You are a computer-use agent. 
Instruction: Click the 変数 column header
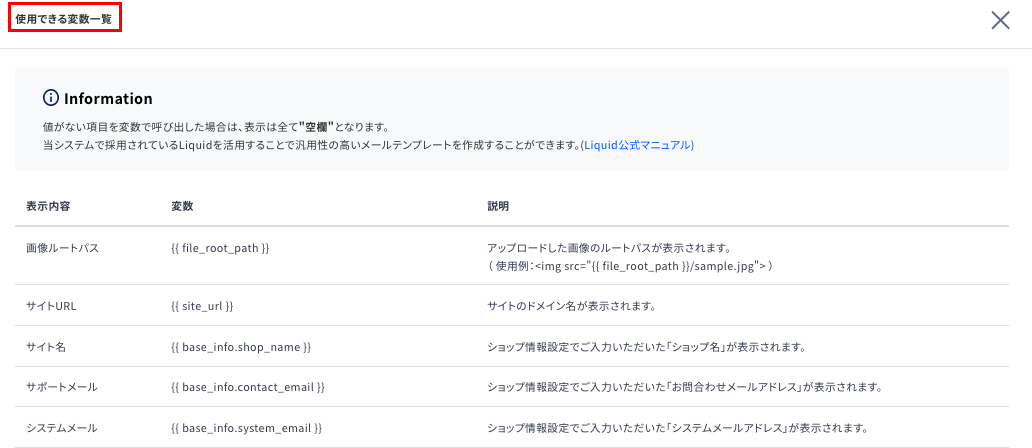pyautogui.click(x=181, y=206)
